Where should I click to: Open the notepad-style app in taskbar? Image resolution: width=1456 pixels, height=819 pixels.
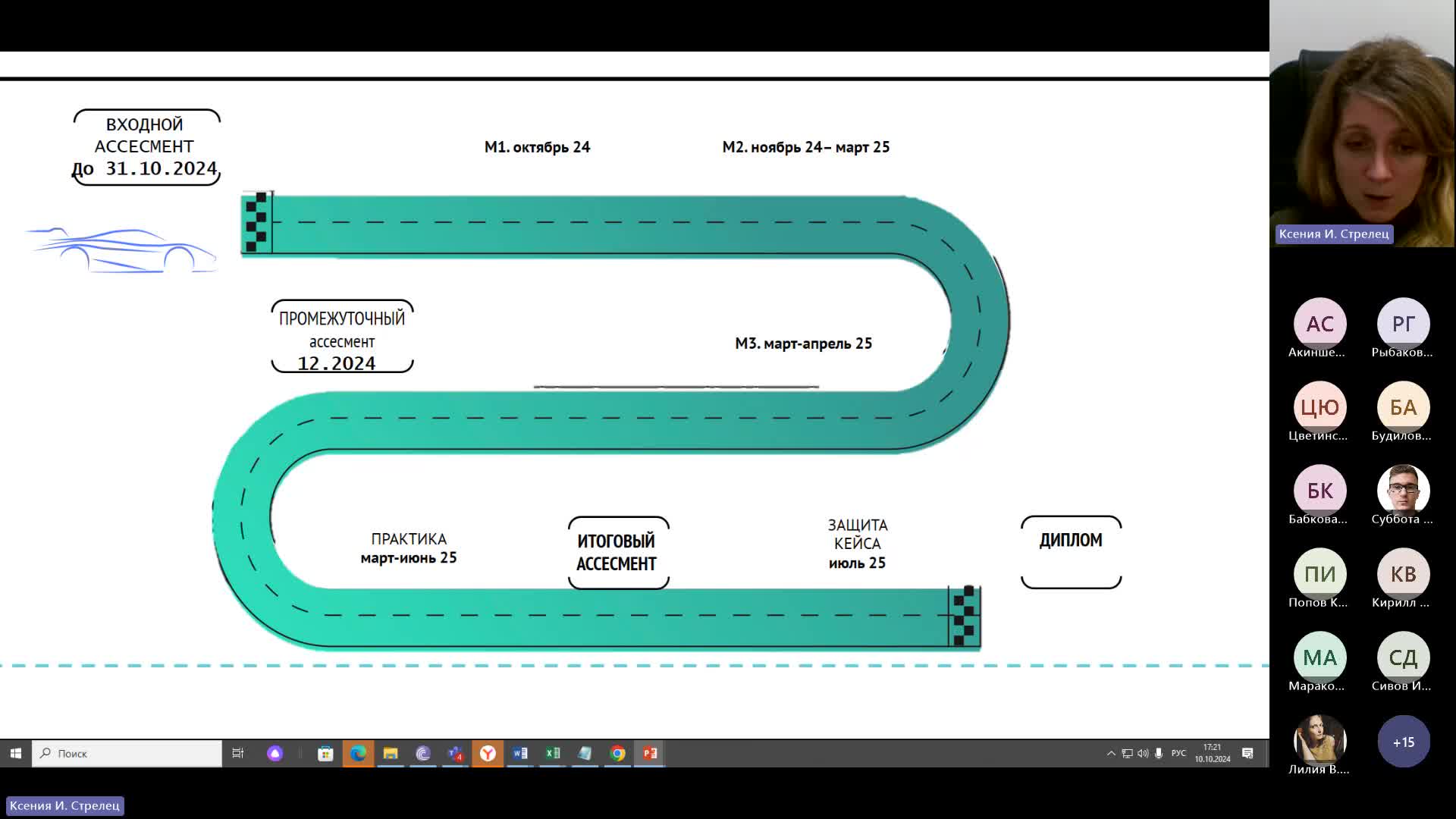coord(585,753)
